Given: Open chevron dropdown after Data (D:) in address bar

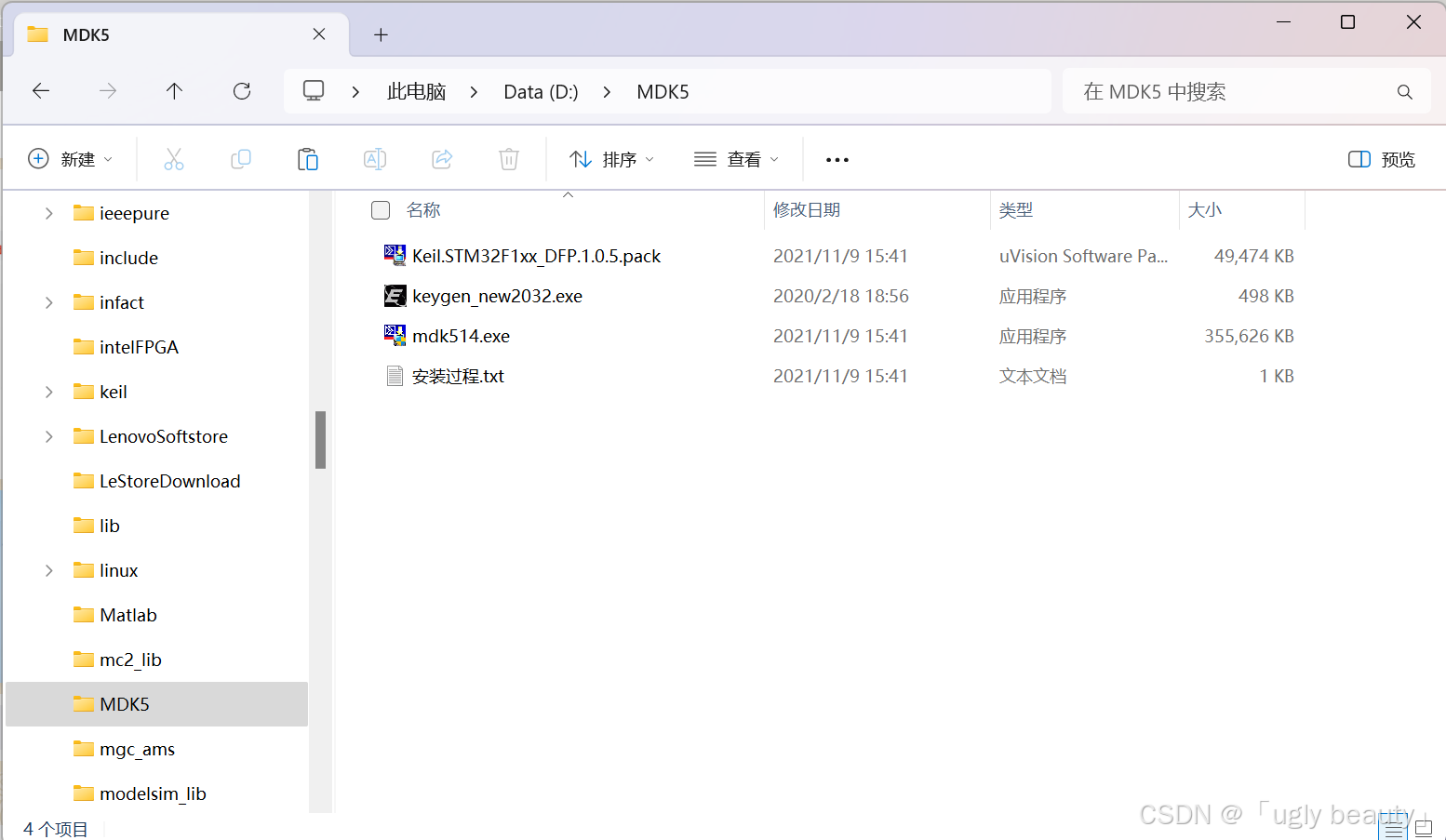Looking at the screenshot, I should [608, 92].
